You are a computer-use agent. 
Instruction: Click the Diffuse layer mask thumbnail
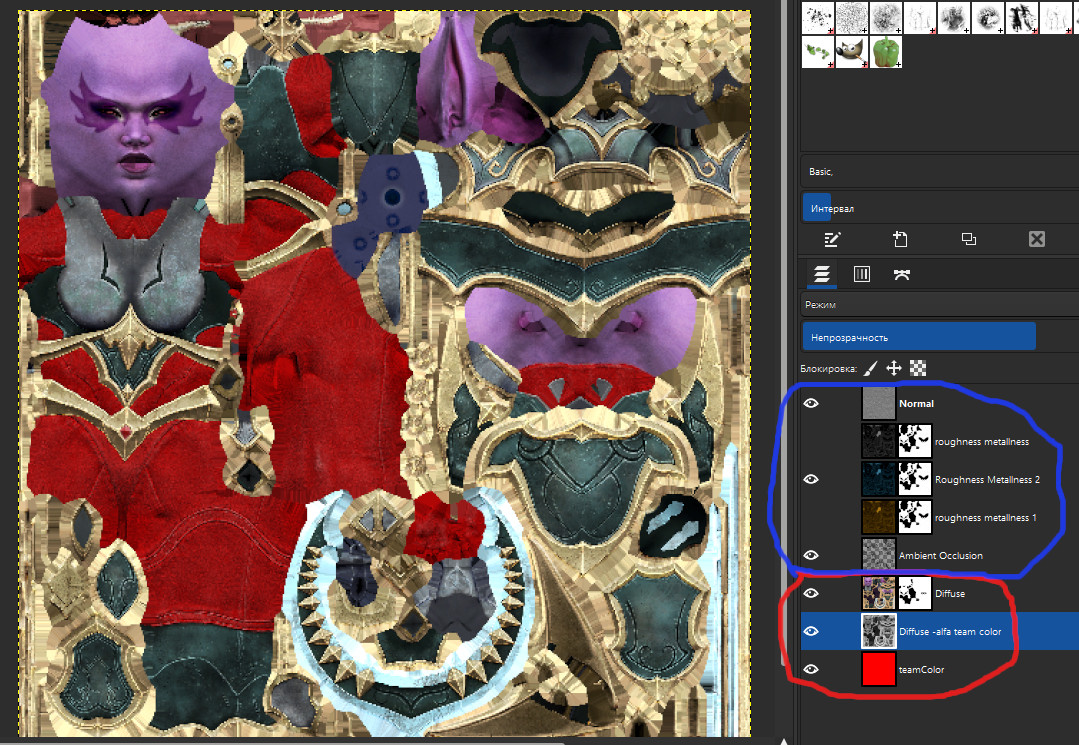pos(915,592)
